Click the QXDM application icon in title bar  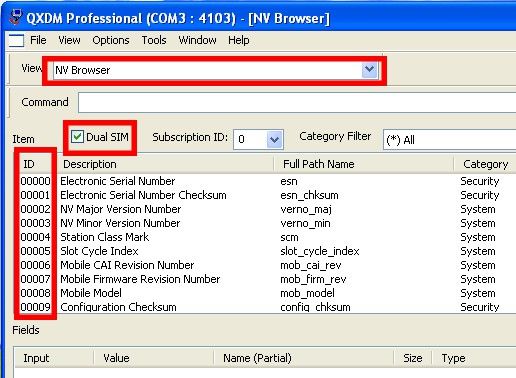[x=15, y=18]
